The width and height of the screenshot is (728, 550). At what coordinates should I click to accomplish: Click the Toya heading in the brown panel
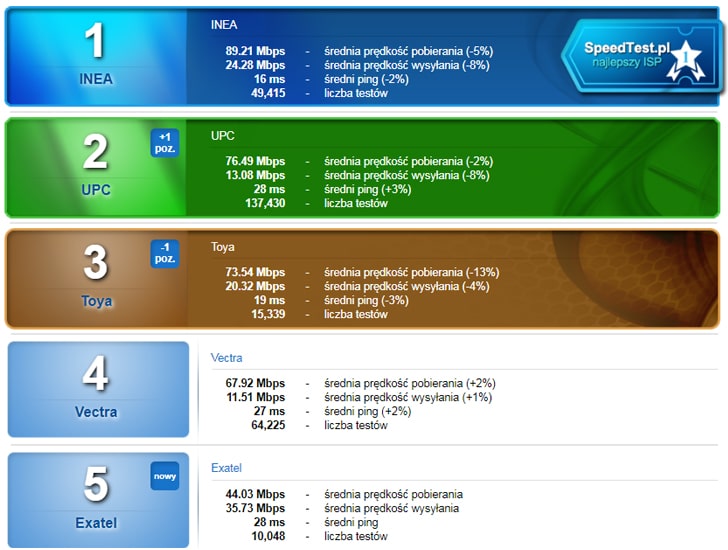coord(222,246)
